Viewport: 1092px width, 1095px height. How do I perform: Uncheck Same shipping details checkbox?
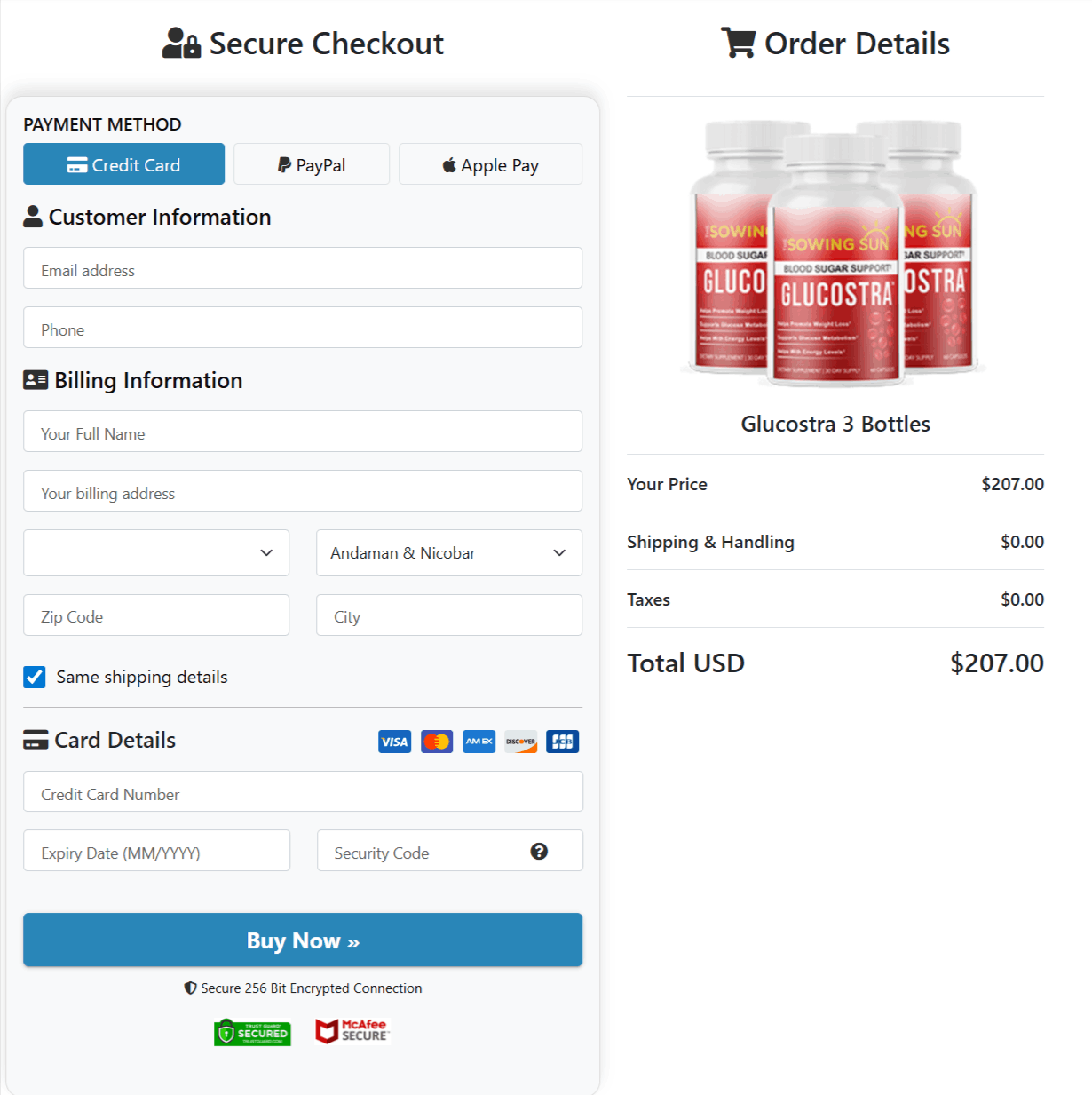(35, 678)
